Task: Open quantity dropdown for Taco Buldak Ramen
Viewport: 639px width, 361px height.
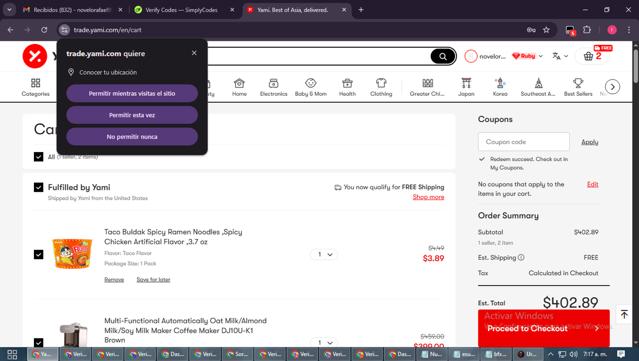Action: (x=324, y=254)
